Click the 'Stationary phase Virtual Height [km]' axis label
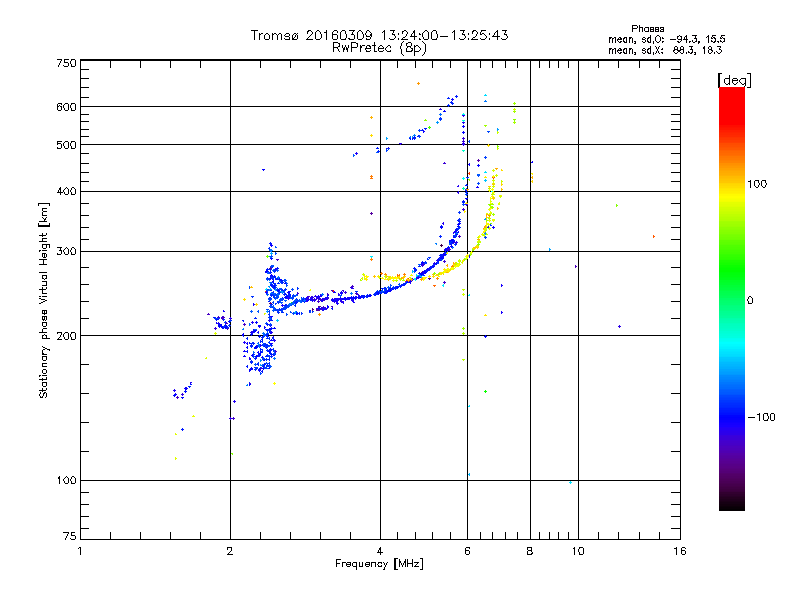The width and height of the screenshot is (800, 600). coord(44,301)
